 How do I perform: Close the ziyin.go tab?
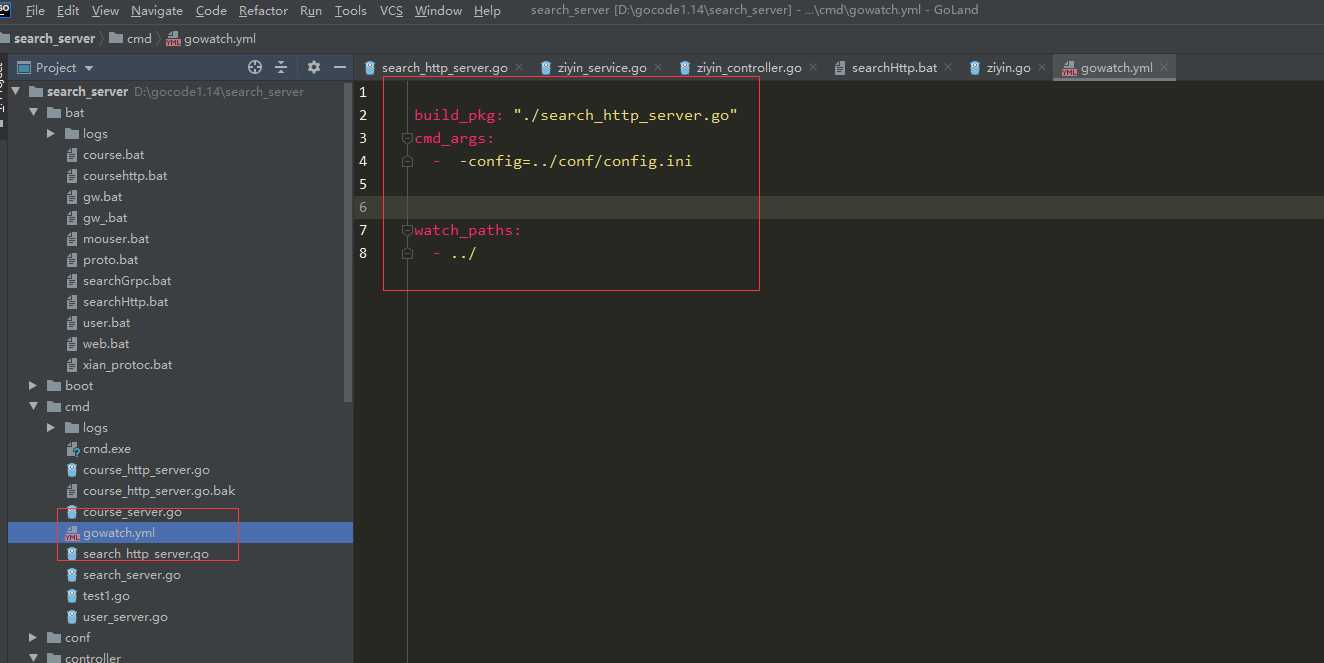[x=1043, y=68]
